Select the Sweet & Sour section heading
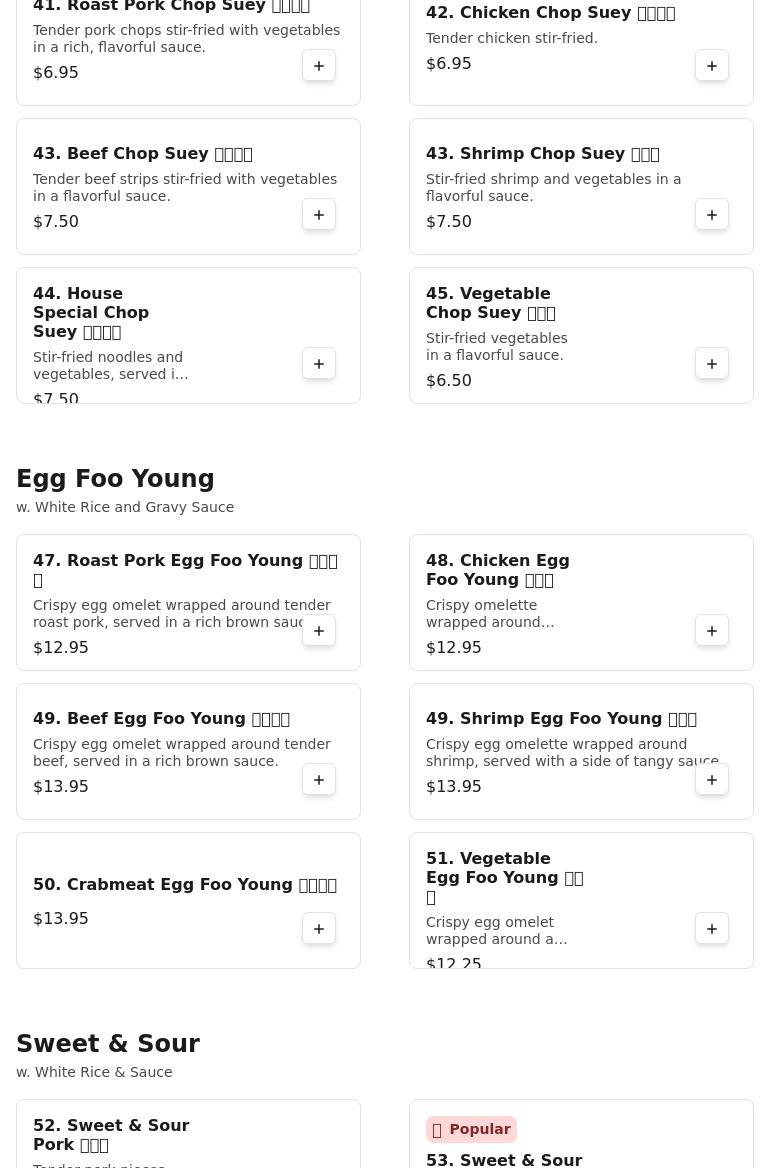770x1168 pixels. 108,1044
